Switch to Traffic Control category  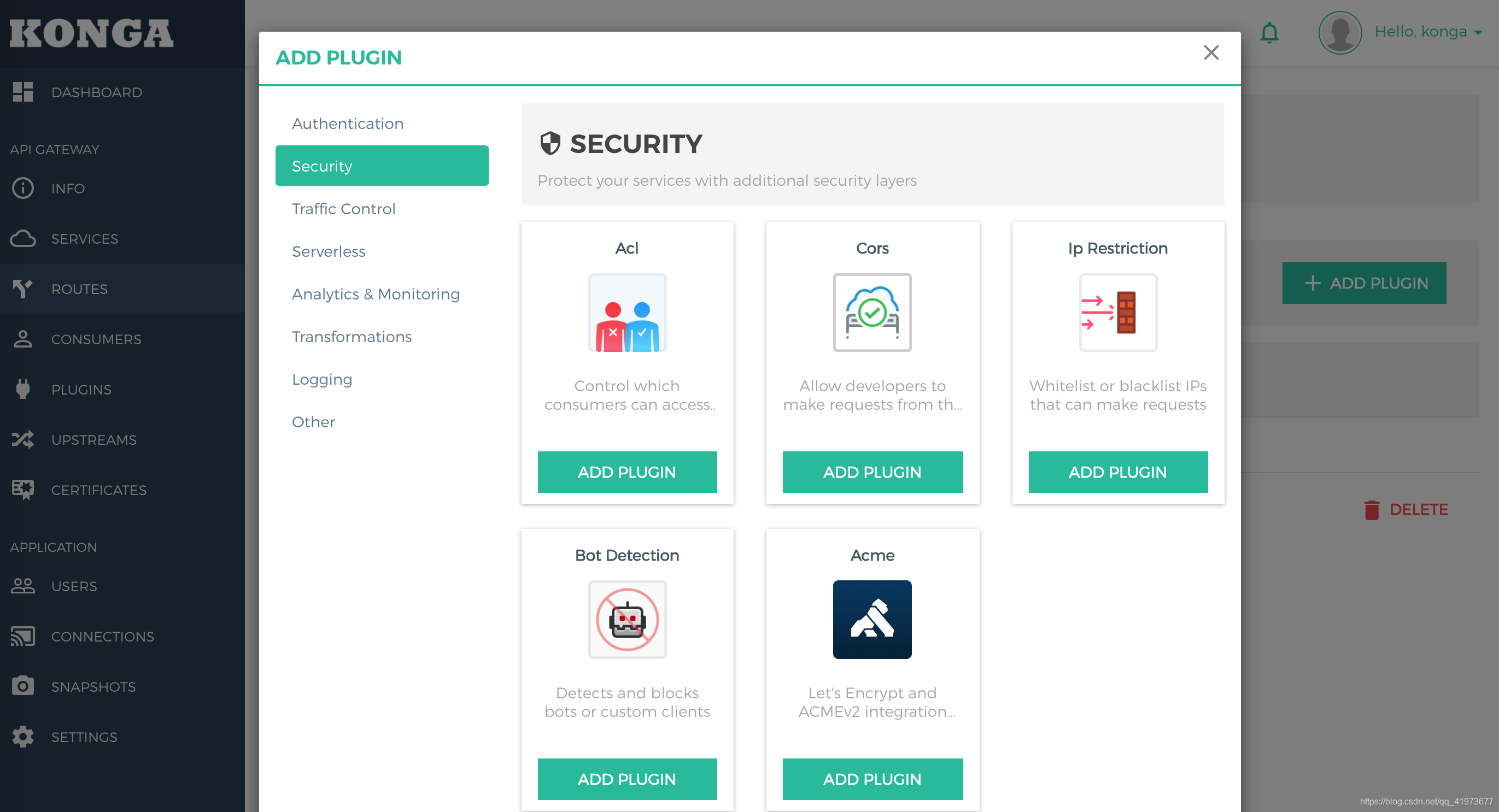coord(343,209)
